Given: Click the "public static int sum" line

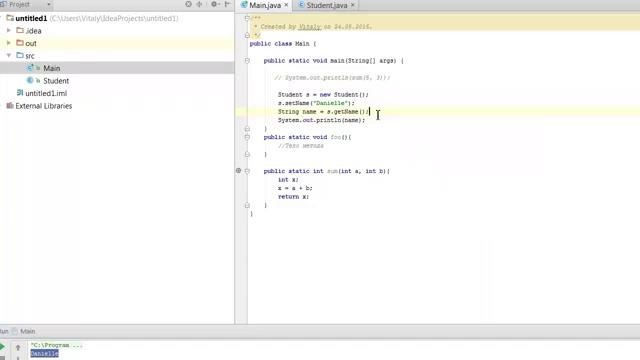Looking at the screenshot, I should [x=327, y=171].
